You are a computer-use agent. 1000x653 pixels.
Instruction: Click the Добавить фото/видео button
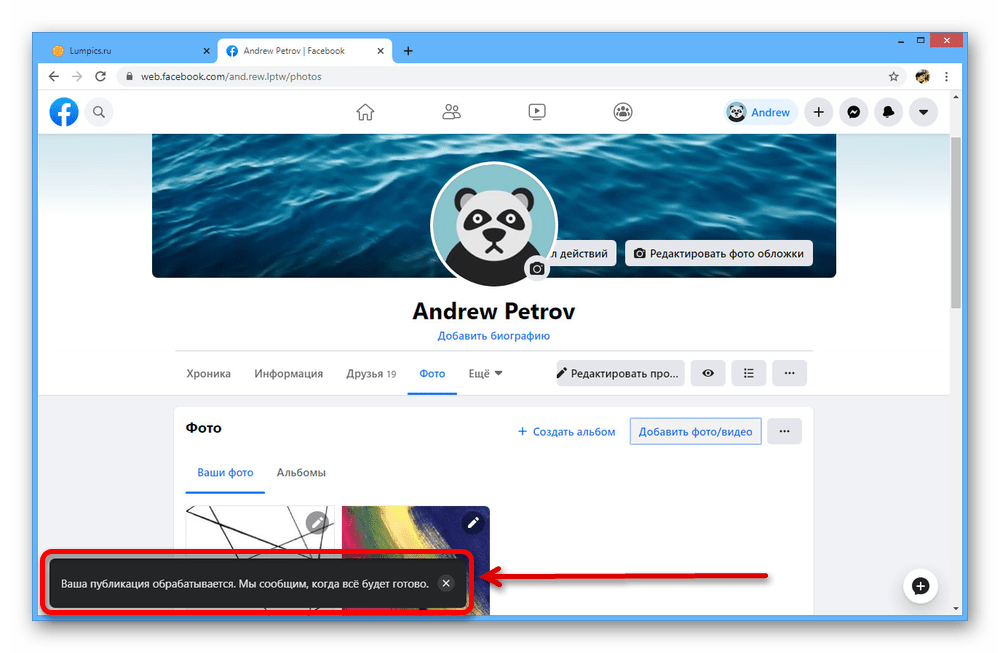695,431
